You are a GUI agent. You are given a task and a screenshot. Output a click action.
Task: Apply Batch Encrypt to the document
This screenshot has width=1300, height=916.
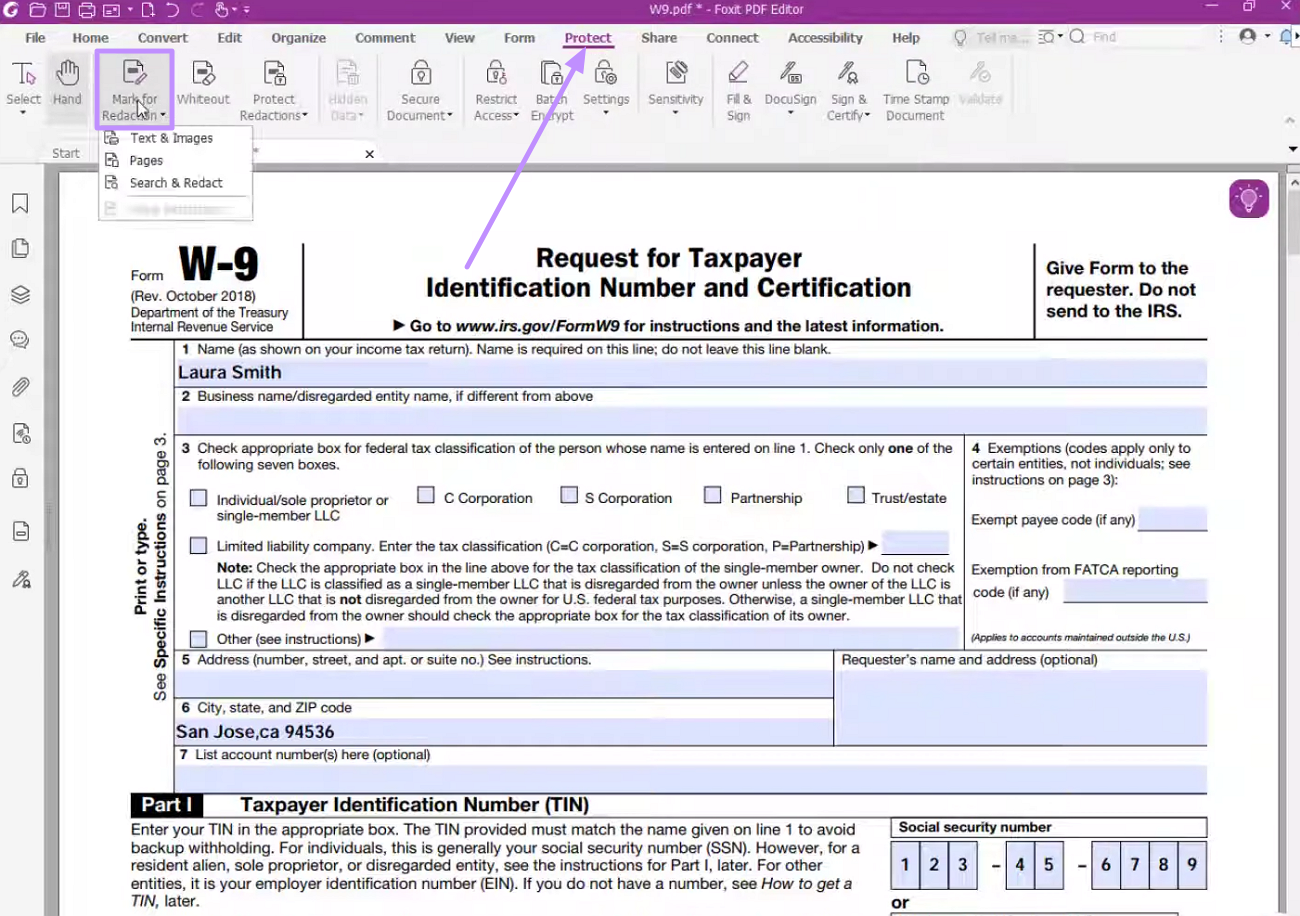[551, 85]
